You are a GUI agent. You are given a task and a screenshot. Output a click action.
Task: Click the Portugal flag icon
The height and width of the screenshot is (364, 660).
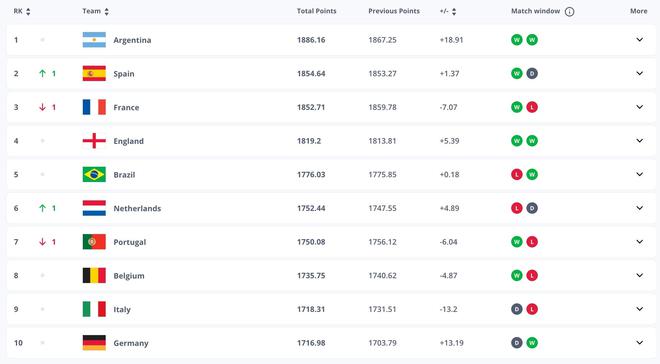pyautogui.click(x=94, y=242)
